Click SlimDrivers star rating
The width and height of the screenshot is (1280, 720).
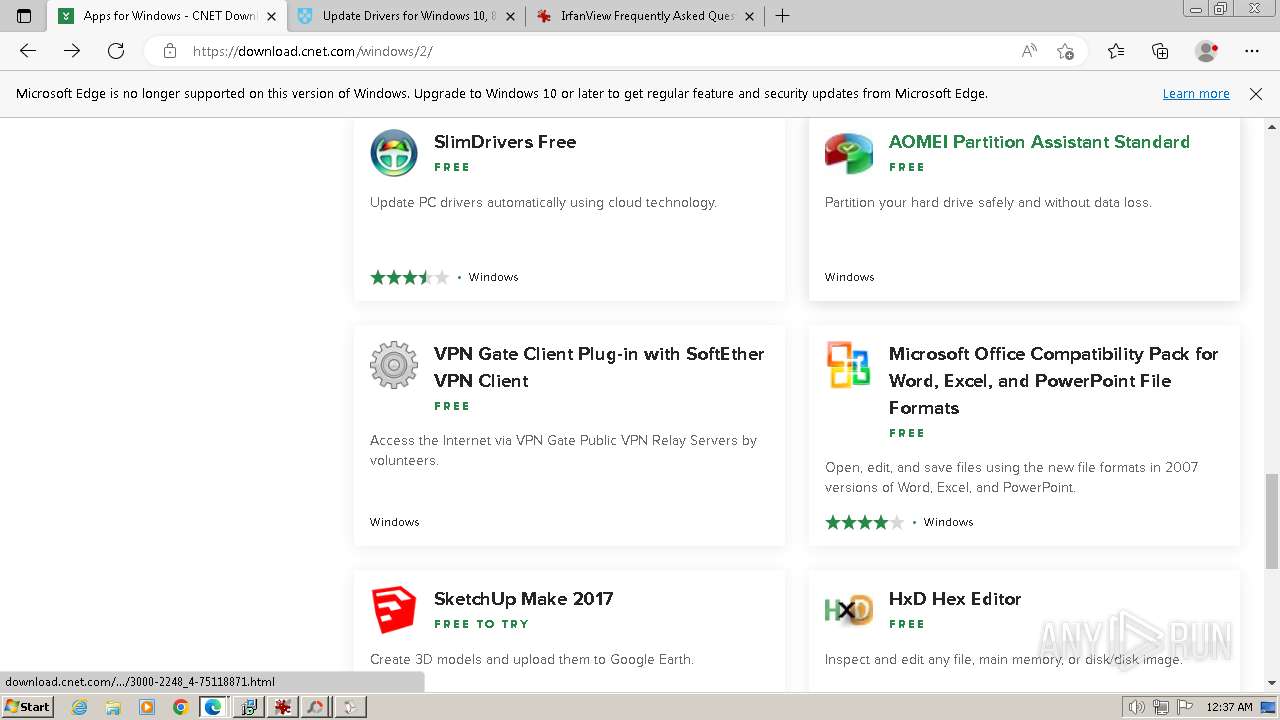tap(409, 277)
